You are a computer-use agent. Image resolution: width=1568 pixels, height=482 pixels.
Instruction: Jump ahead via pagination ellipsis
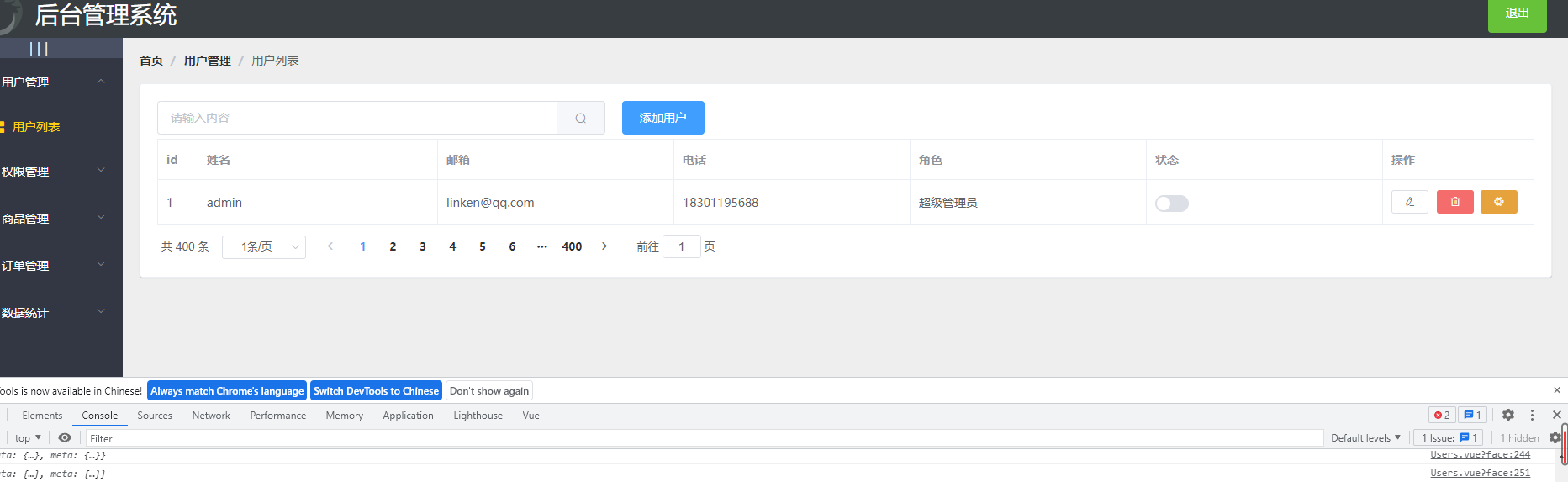[542, 246]
